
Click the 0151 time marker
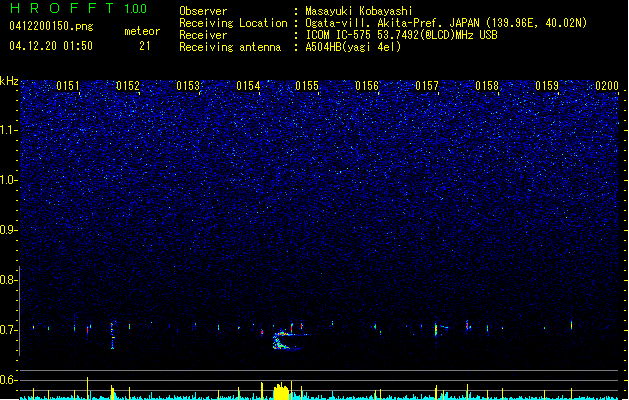pos(68,86)
